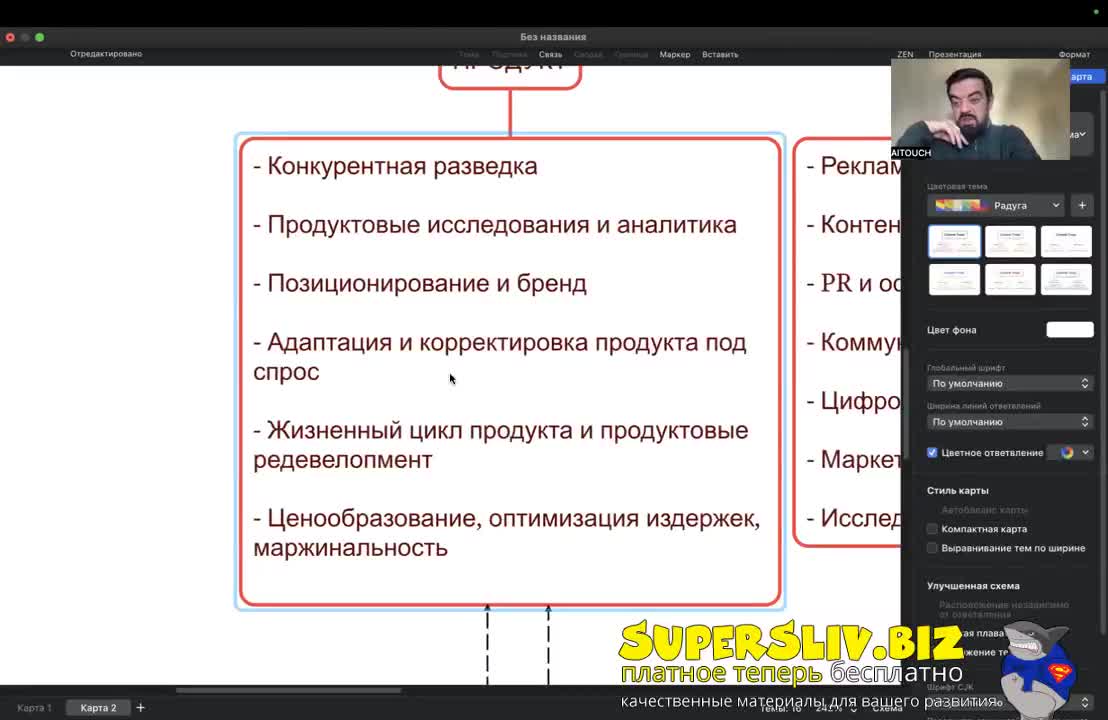Add a custom color theme with plus icon
Viewport: 1108px width, 720px height.
pyautogui.click(x=1082, y=205)
